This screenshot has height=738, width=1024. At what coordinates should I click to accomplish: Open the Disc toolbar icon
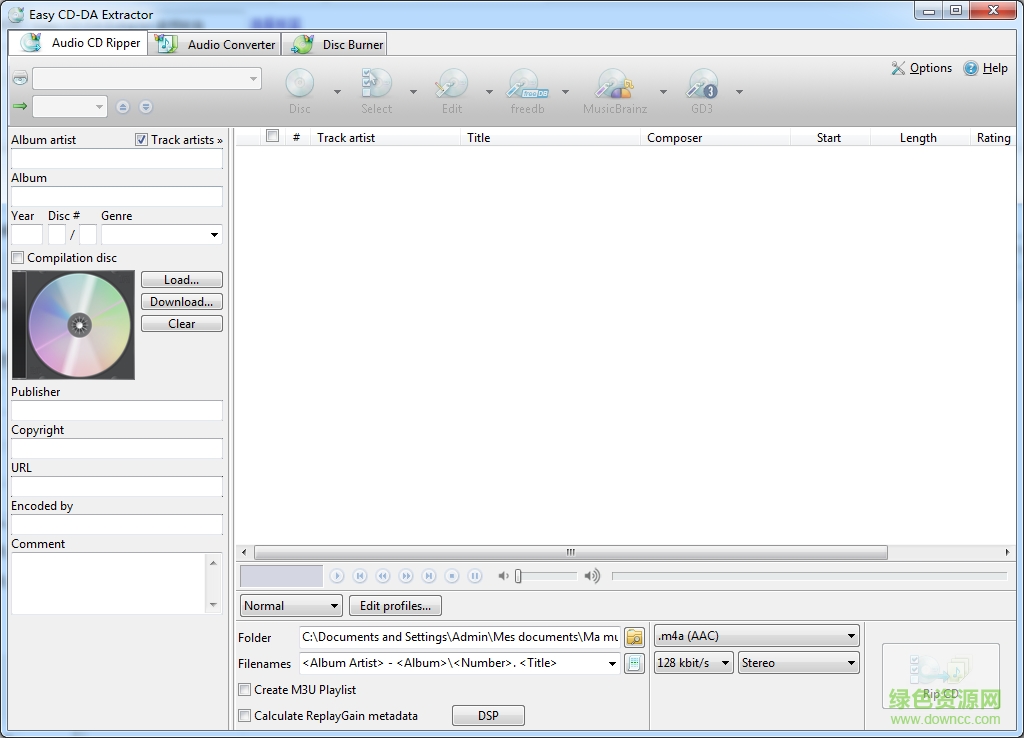click(299, 85)
